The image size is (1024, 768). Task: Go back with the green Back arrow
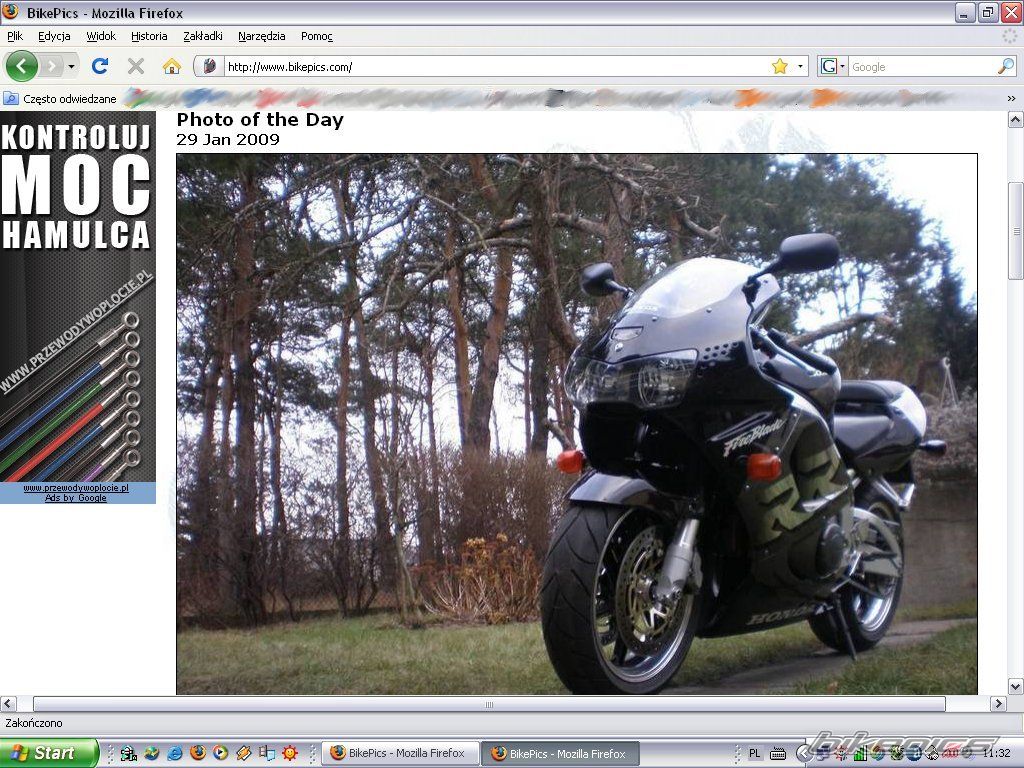pos(22,66)
